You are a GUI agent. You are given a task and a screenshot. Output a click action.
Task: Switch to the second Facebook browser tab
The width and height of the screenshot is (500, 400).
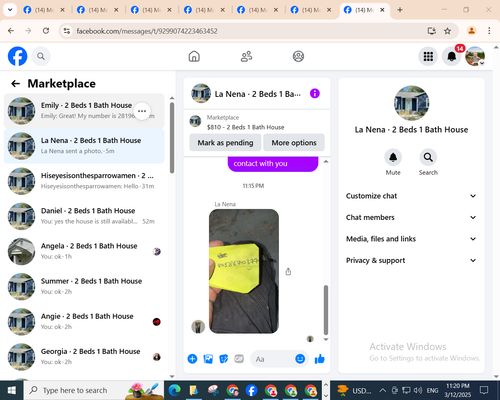coord(97,10)
